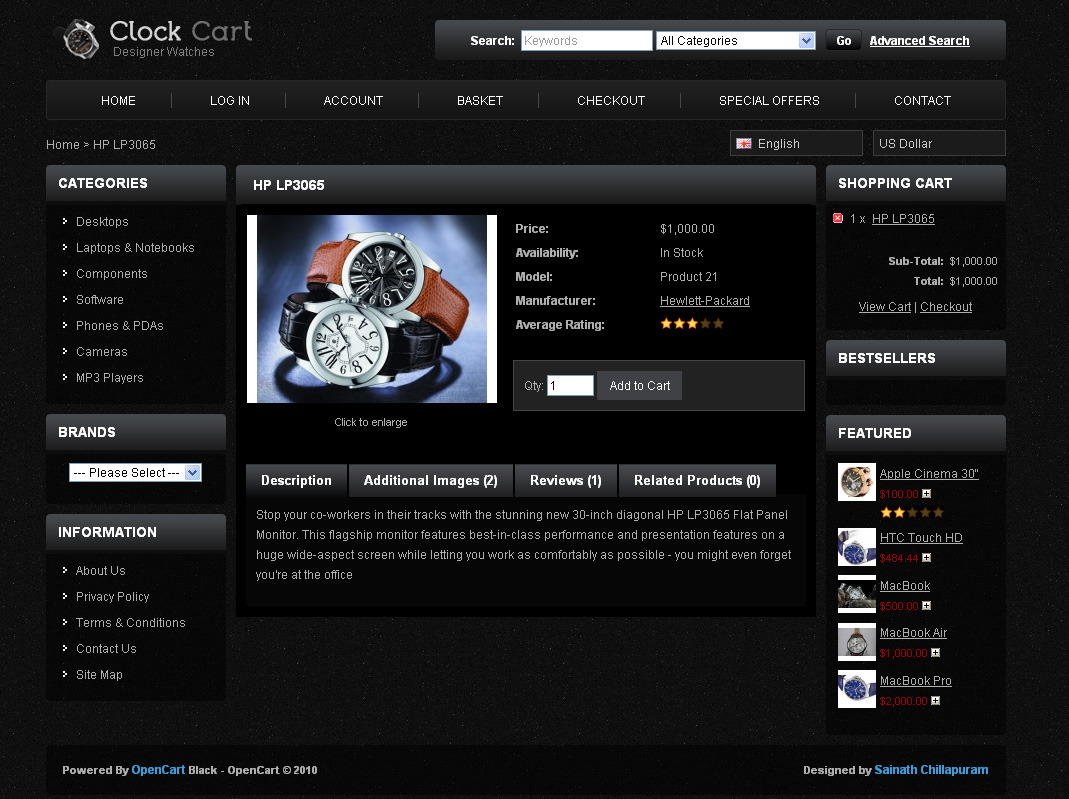This screenshot has height=799, width=1069.
Task: Add Apple Cinema 30" to cart
Action: pyautogui.click(x=927, y=494)
